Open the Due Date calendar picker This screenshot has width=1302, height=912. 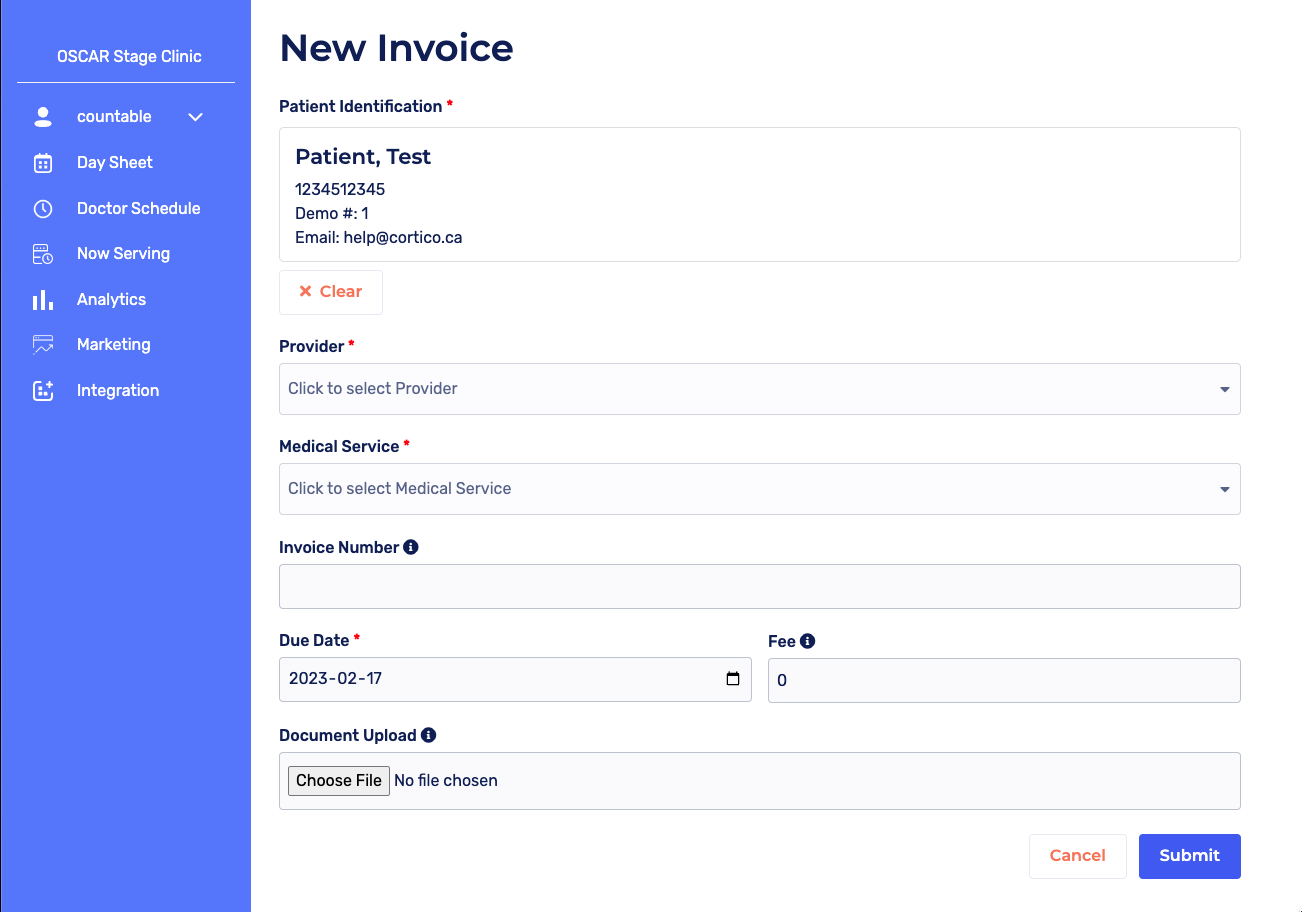pos(735,679)
